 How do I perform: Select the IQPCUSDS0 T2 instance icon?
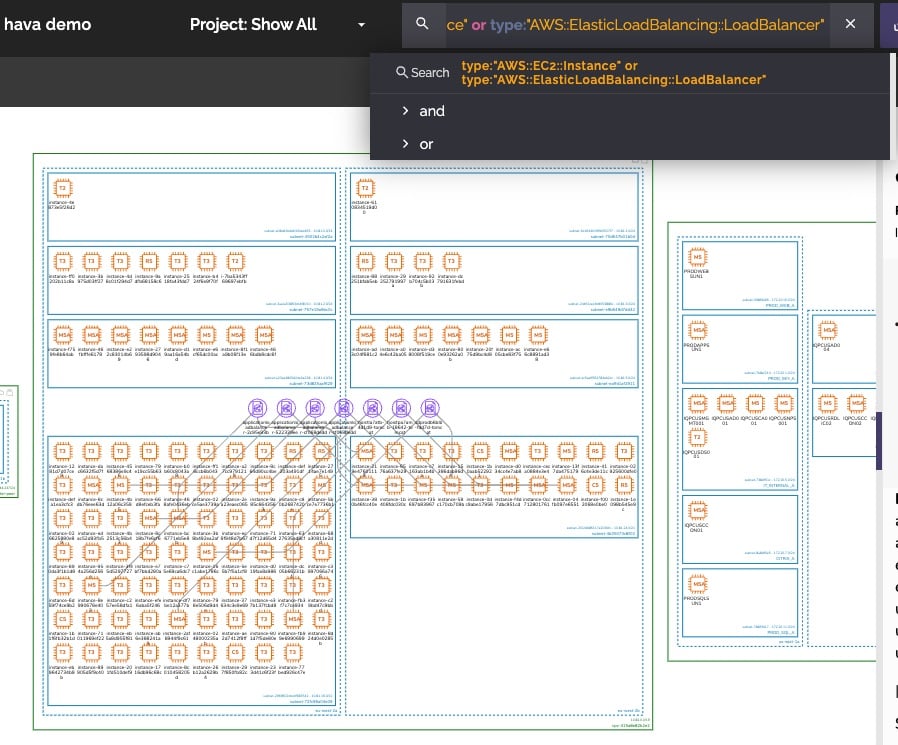(696, 437)
